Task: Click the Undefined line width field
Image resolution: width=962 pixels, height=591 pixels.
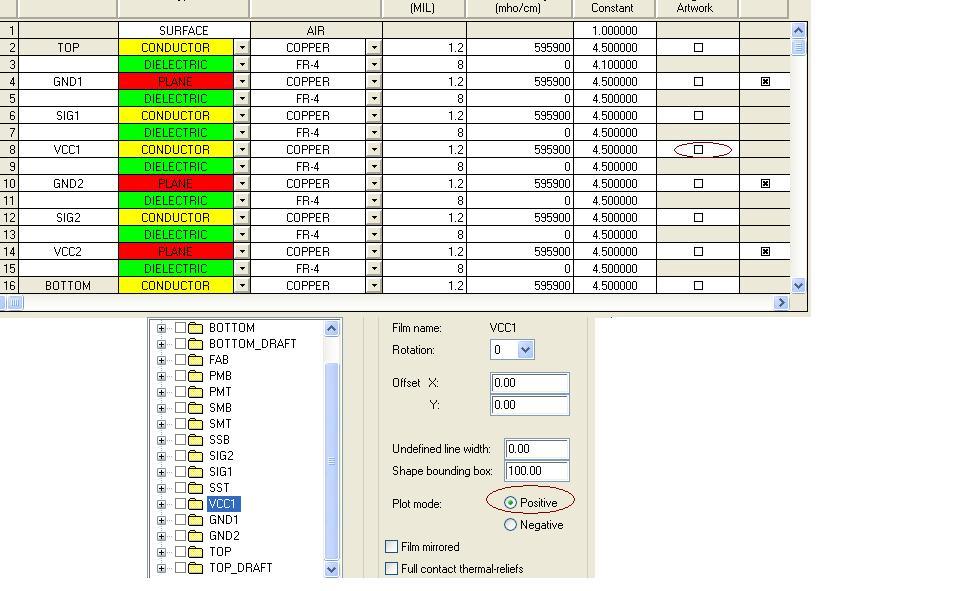Action: [x=536, y=449]
